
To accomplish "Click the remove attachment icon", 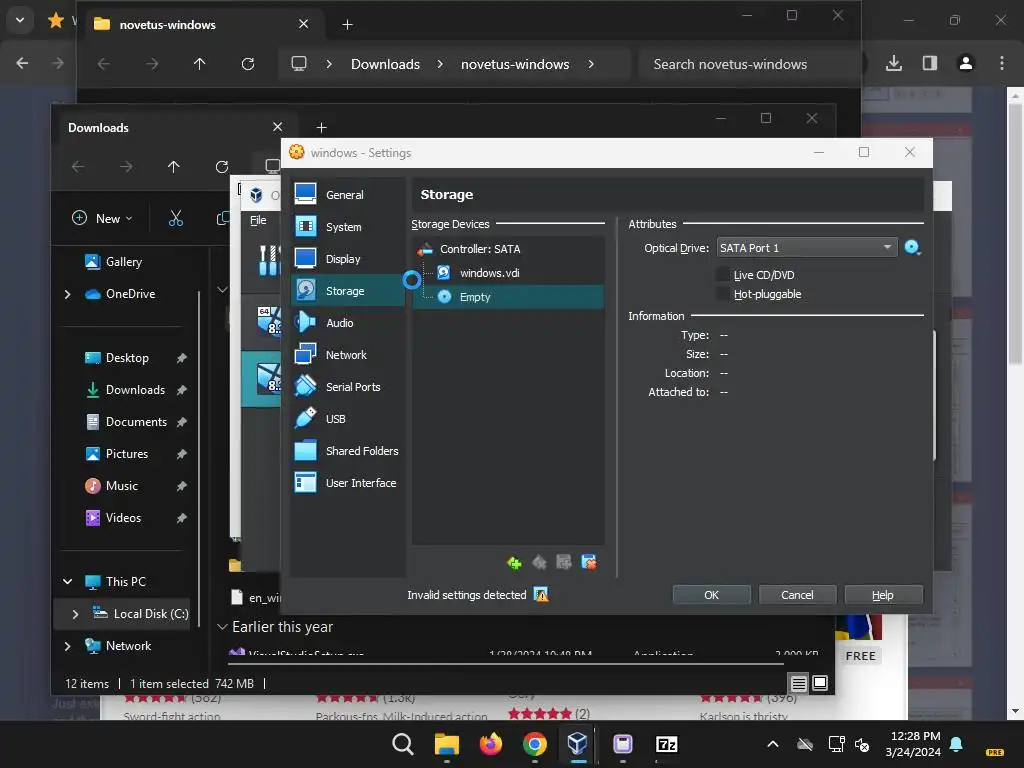I will (x=588, y=562).
